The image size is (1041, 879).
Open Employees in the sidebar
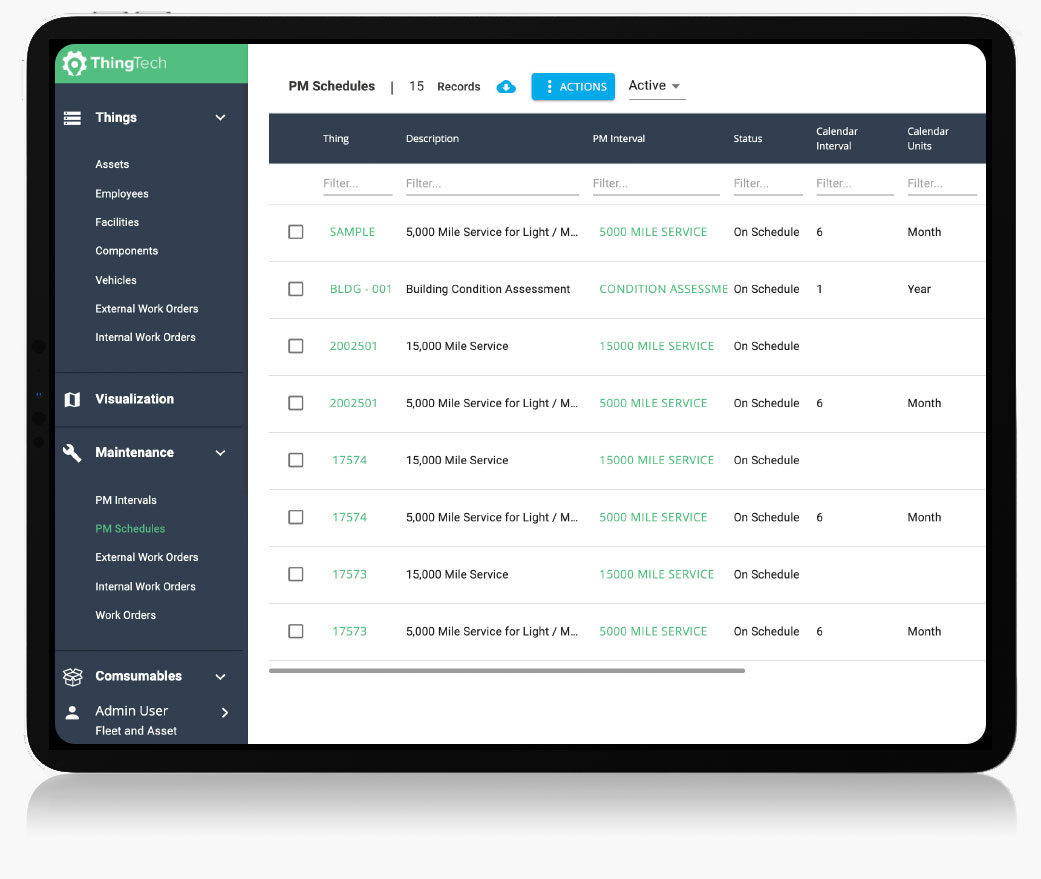(121, 193)
